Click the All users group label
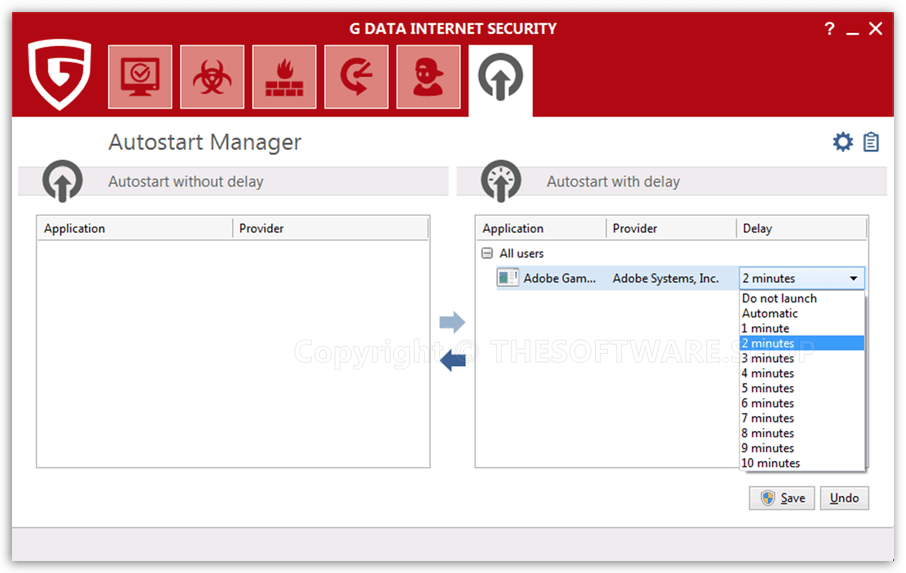This screenshot has width=906, height=573. click(521, 253)
